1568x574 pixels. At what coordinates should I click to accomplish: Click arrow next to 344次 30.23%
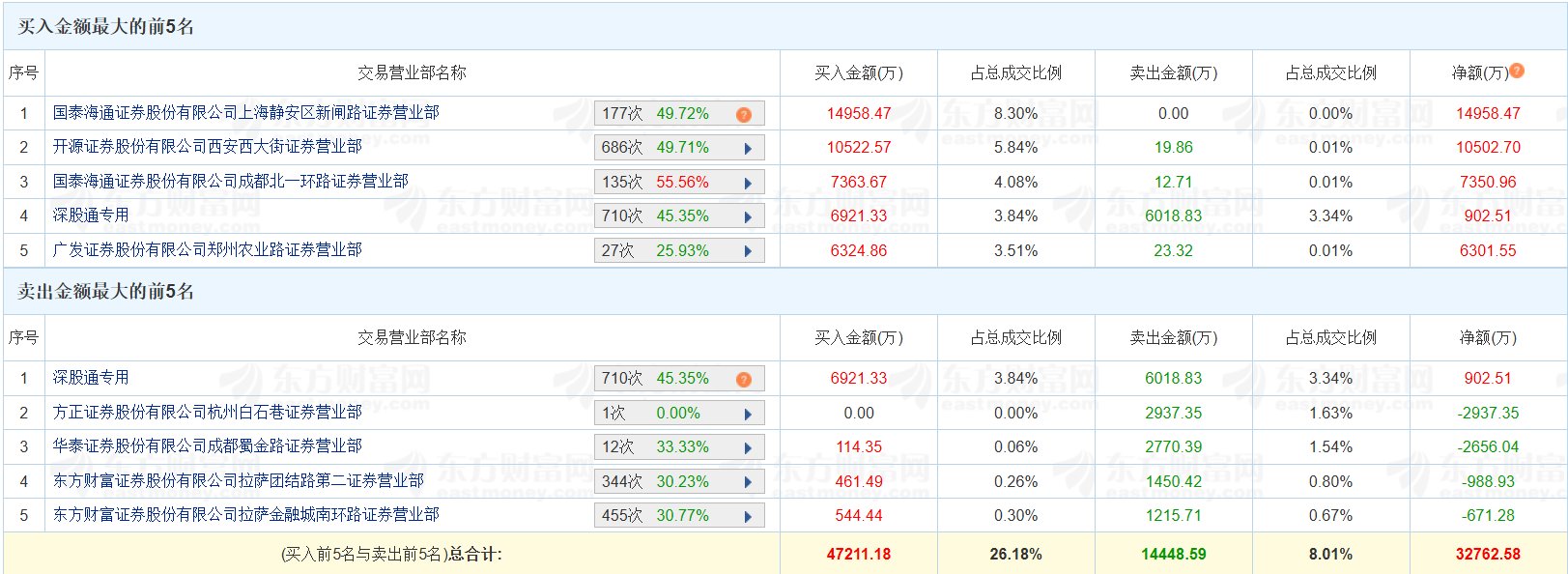[748, 482]
